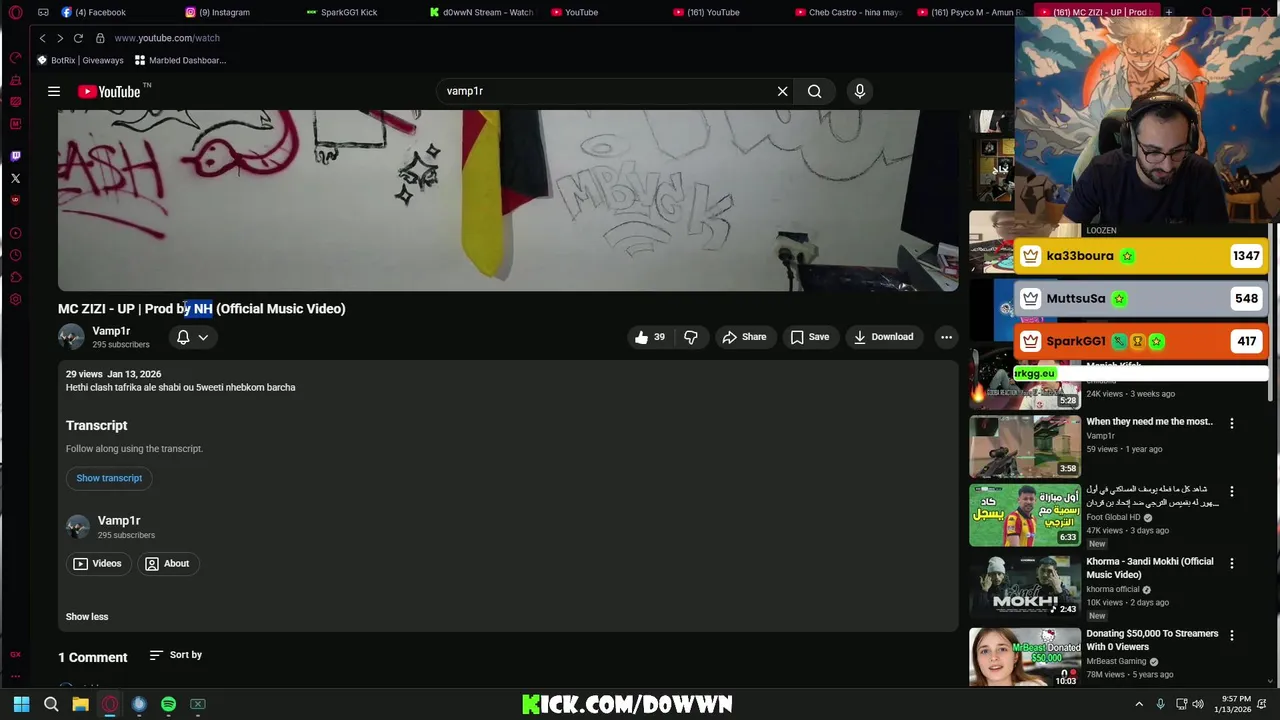Open Vamp1r channel name under the title
1280x720 pixels.
[x=111, y=331]
